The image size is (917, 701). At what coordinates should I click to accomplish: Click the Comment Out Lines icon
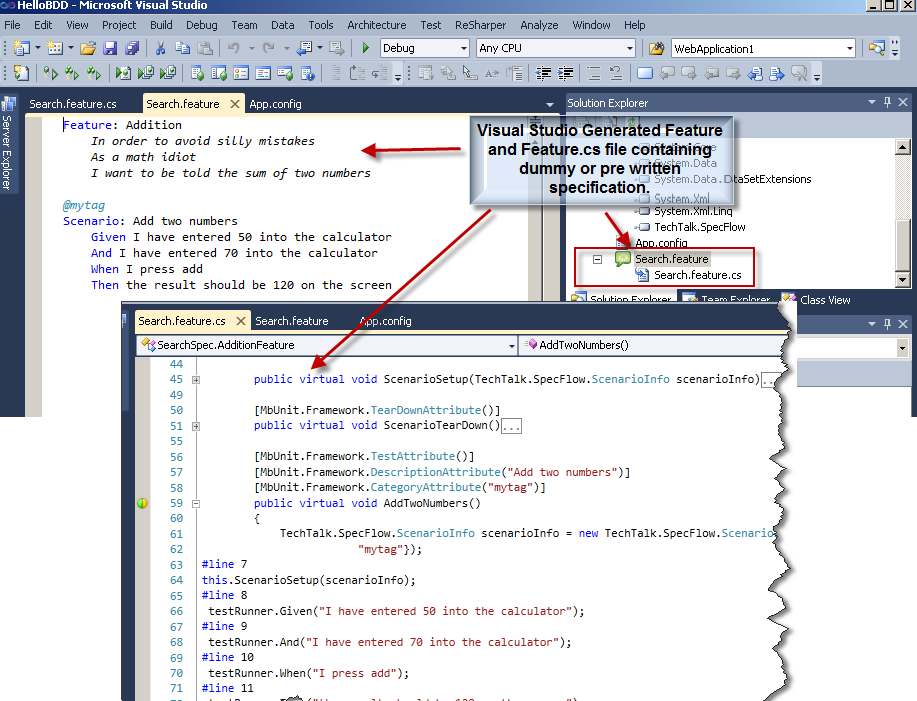594,73
